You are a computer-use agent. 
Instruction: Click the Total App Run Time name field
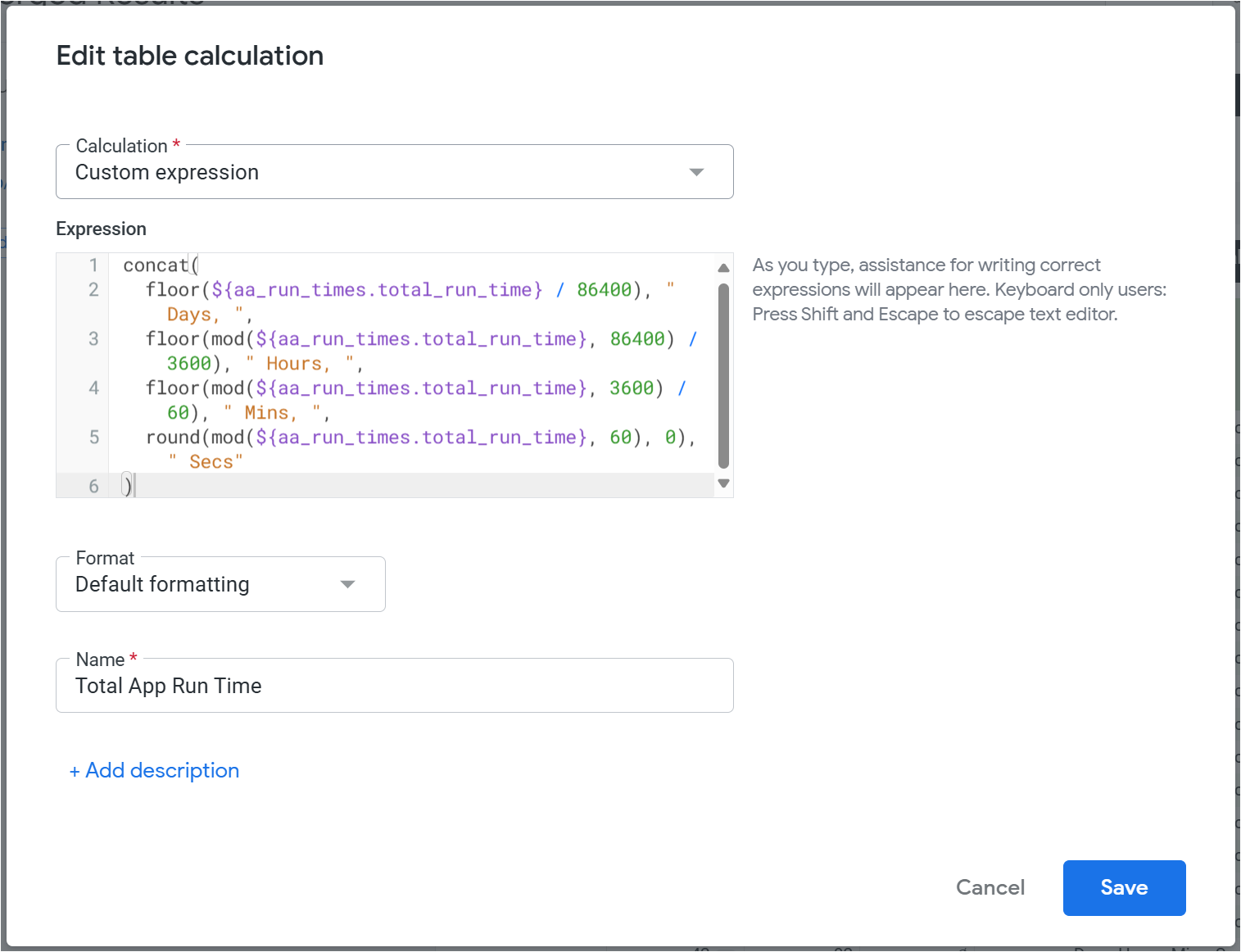coord(393,686)
